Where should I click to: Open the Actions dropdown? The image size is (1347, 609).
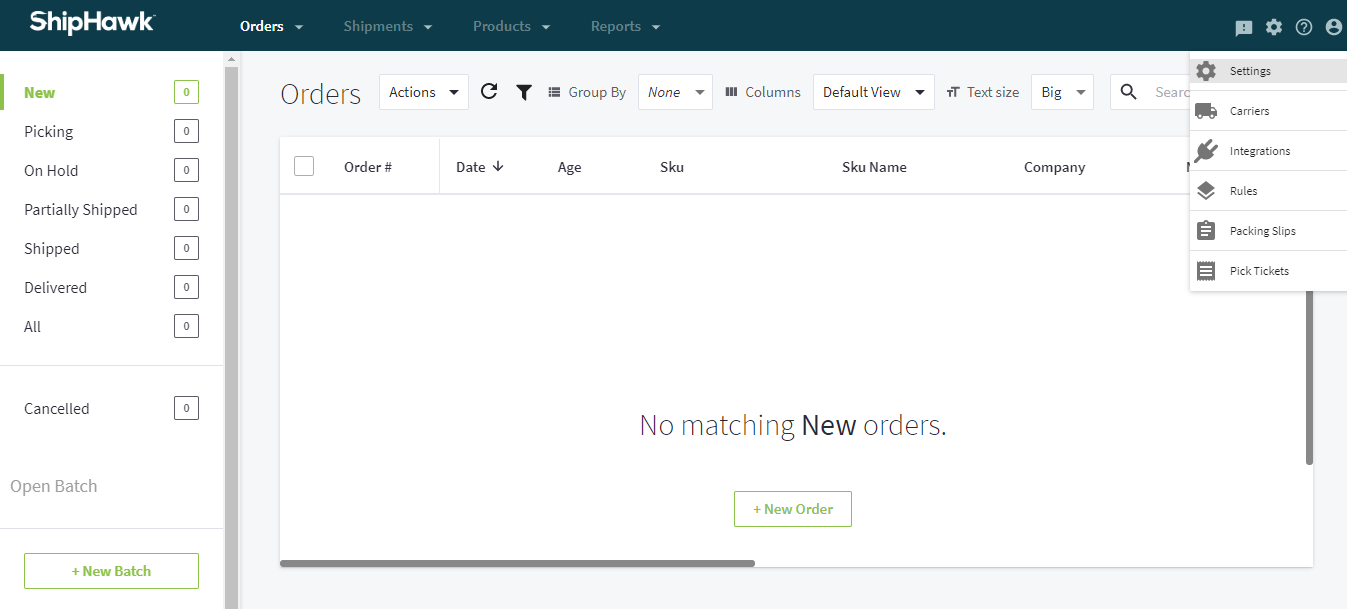coord(423,91)
